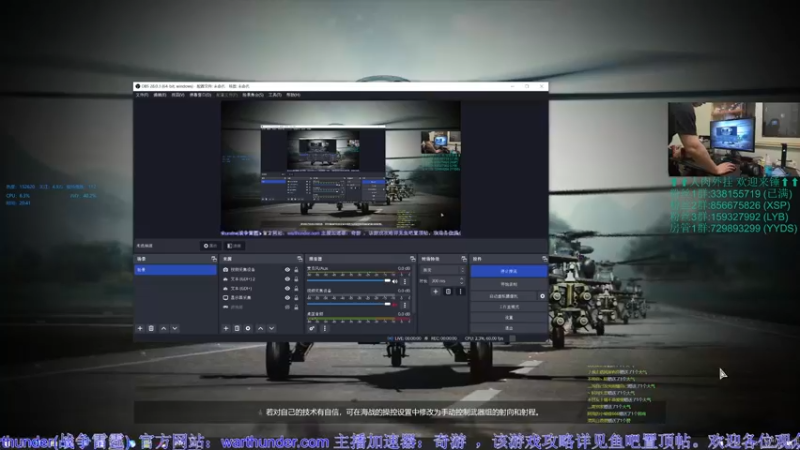
Task: Open source properties gear icon in Sources panel
Action: click(x=248, y=329)
